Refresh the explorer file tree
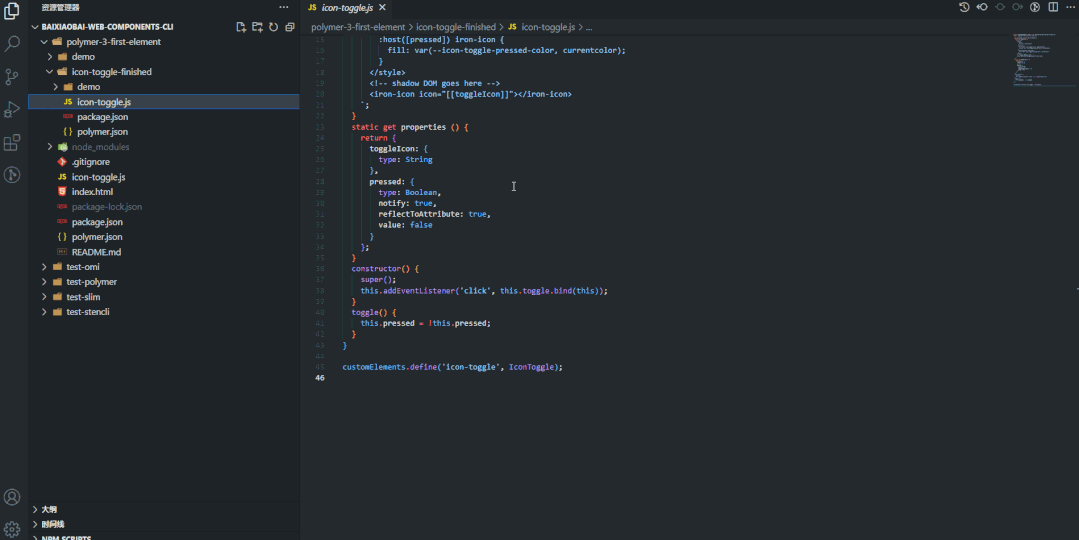Image resolution: width=1079 pixels, height=540 pixels. tap(273, 27)
